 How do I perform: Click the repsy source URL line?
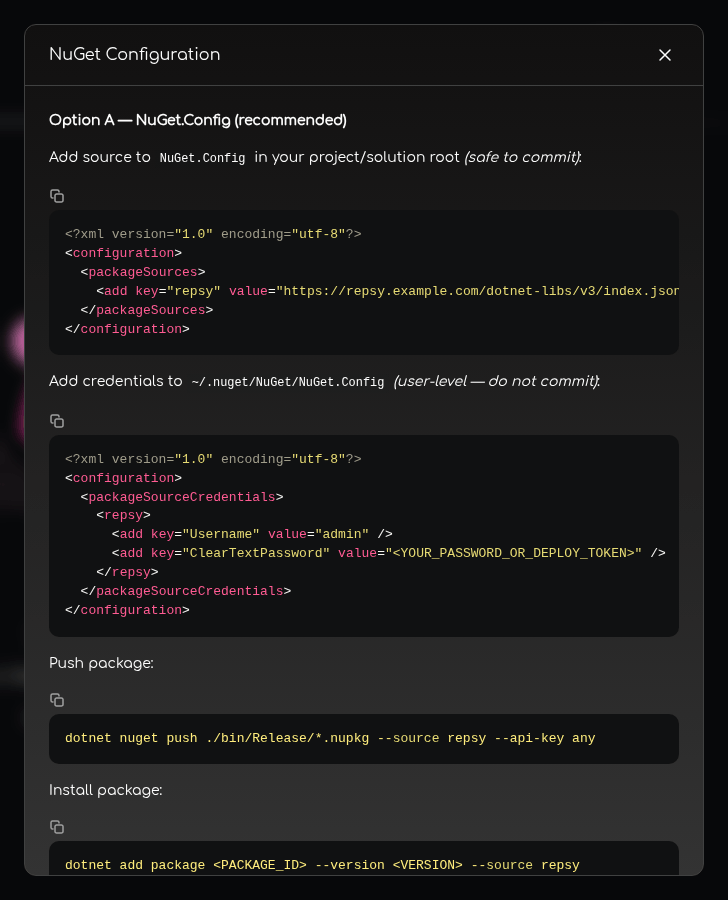388,291
